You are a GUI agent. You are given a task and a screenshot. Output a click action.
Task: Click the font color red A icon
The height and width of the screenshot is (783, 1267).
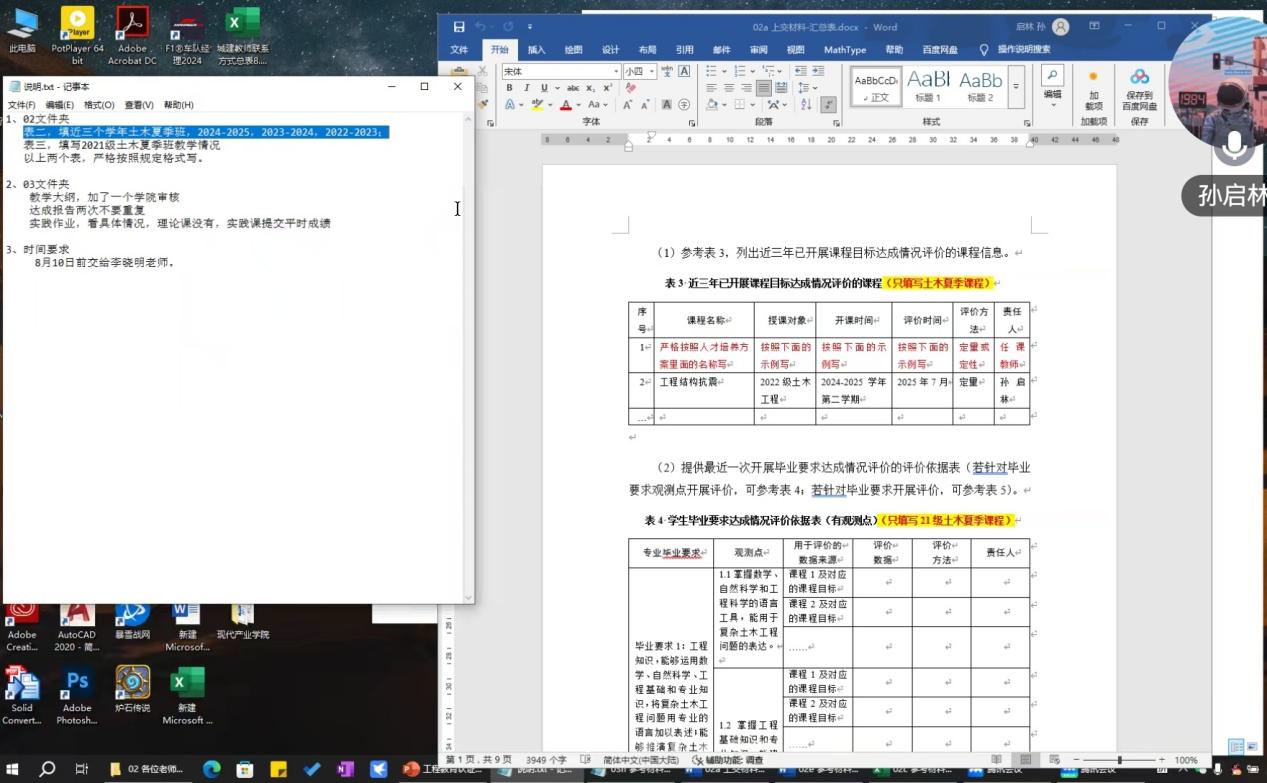point(566,105)
